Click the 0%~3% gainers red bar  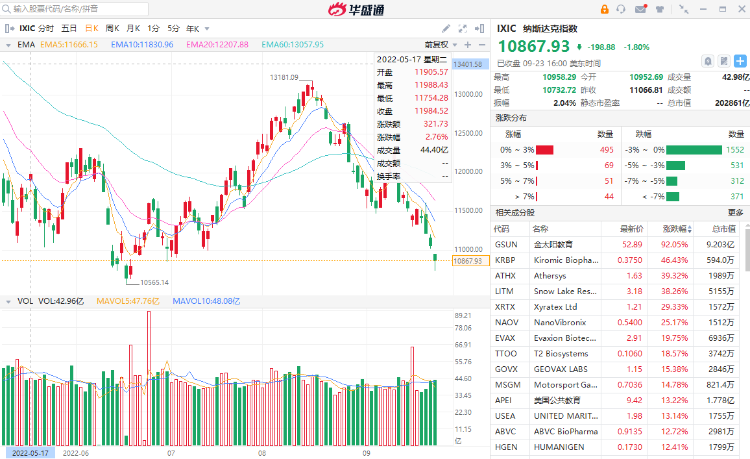pyautogui.click(x=544, y=150)
